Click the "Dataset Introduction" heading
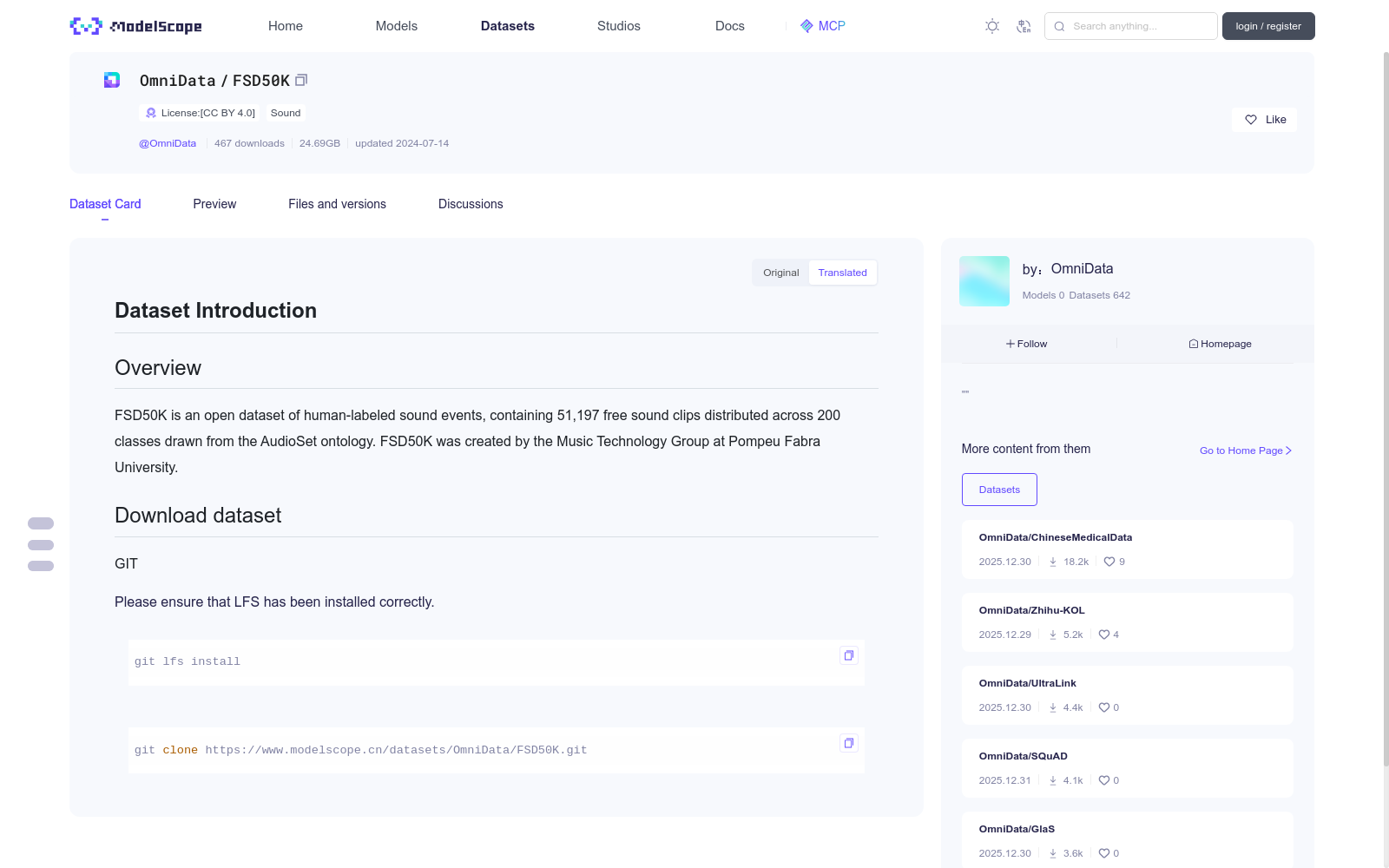The image size is (1389, 868). (x=216, y=311)
